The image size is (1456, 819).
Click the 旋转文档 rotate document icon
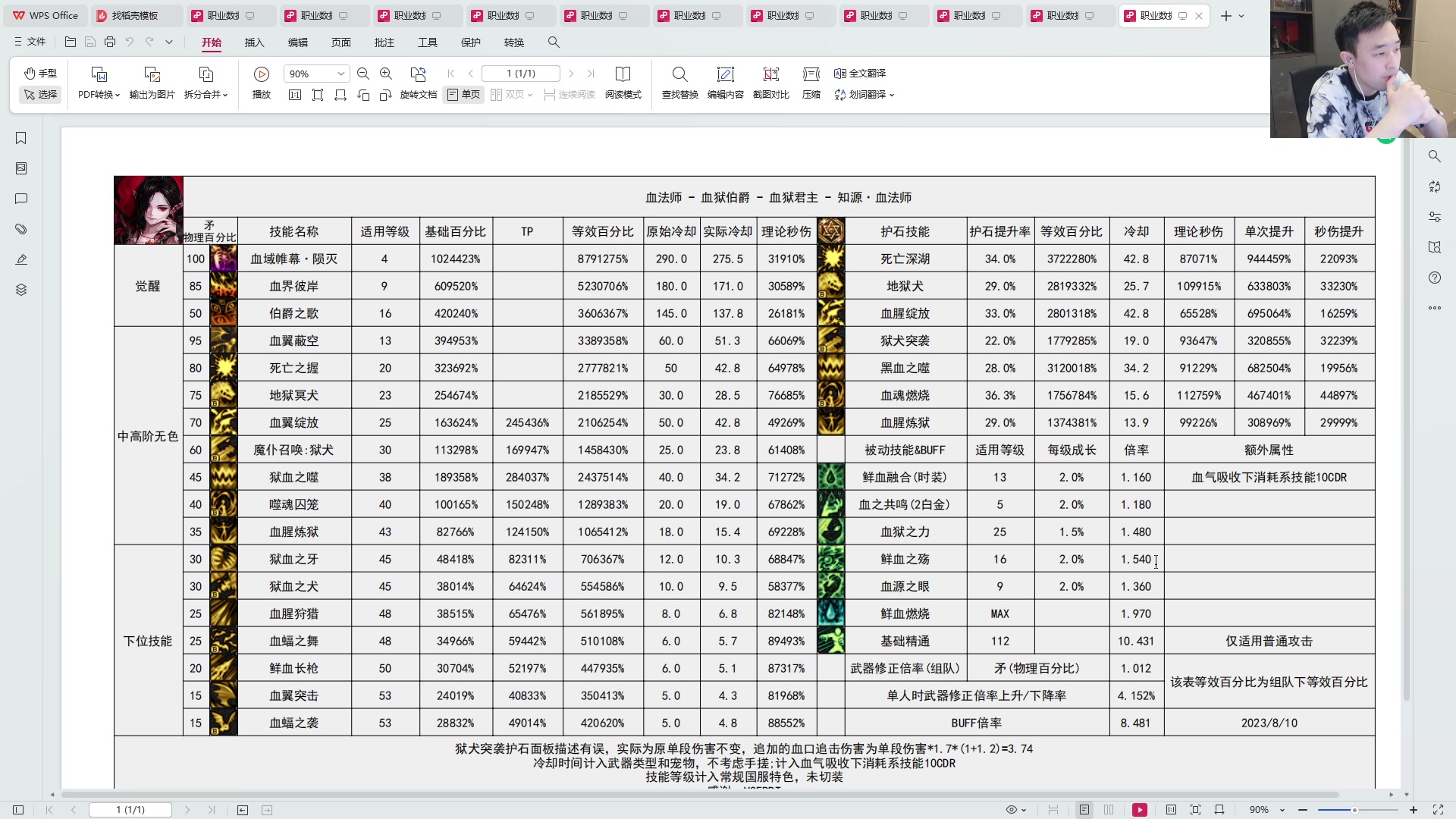point(418,82)
